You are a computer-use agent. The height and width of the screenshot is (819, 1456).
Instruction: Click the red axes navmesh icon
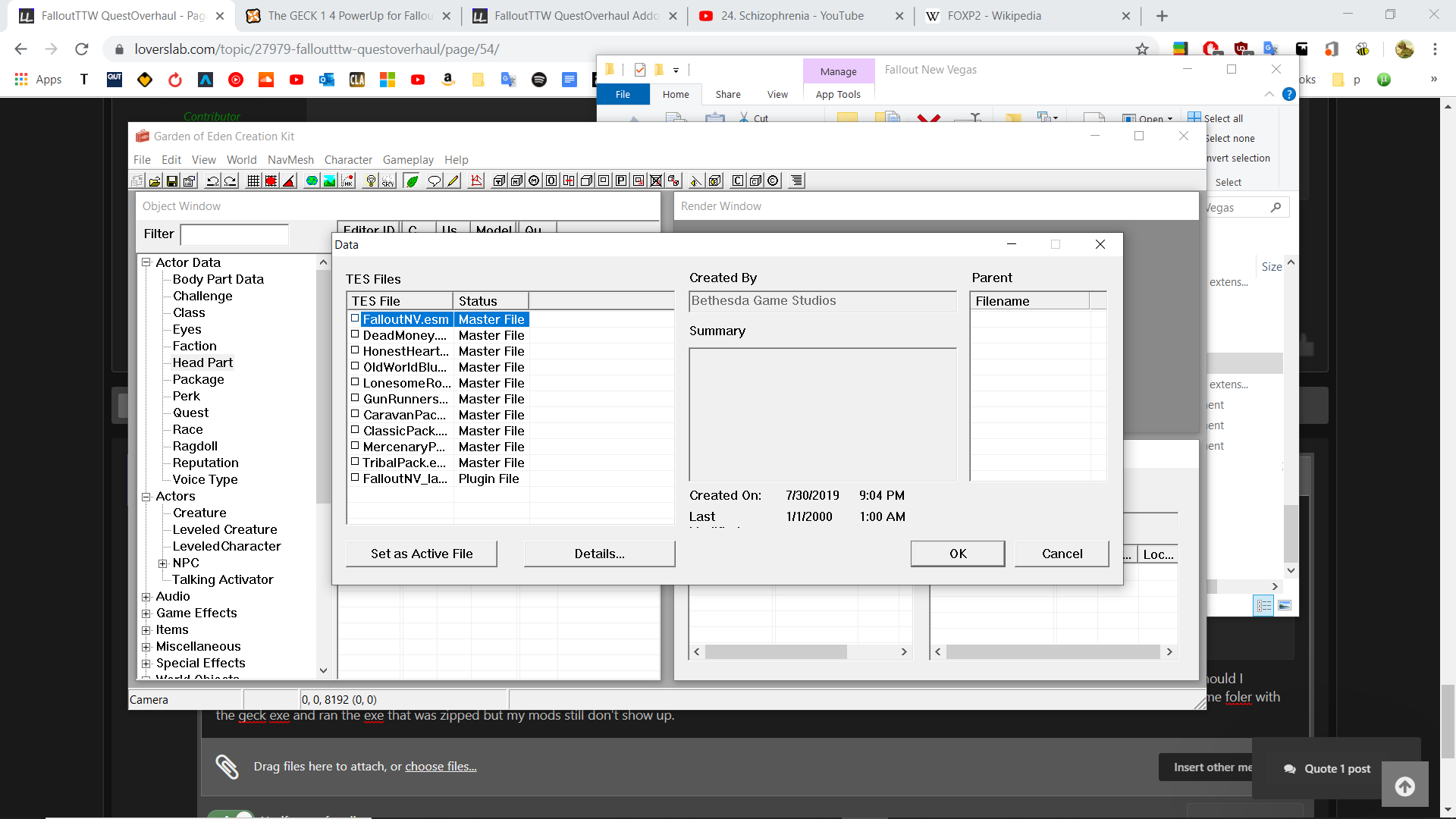point(476,180)
